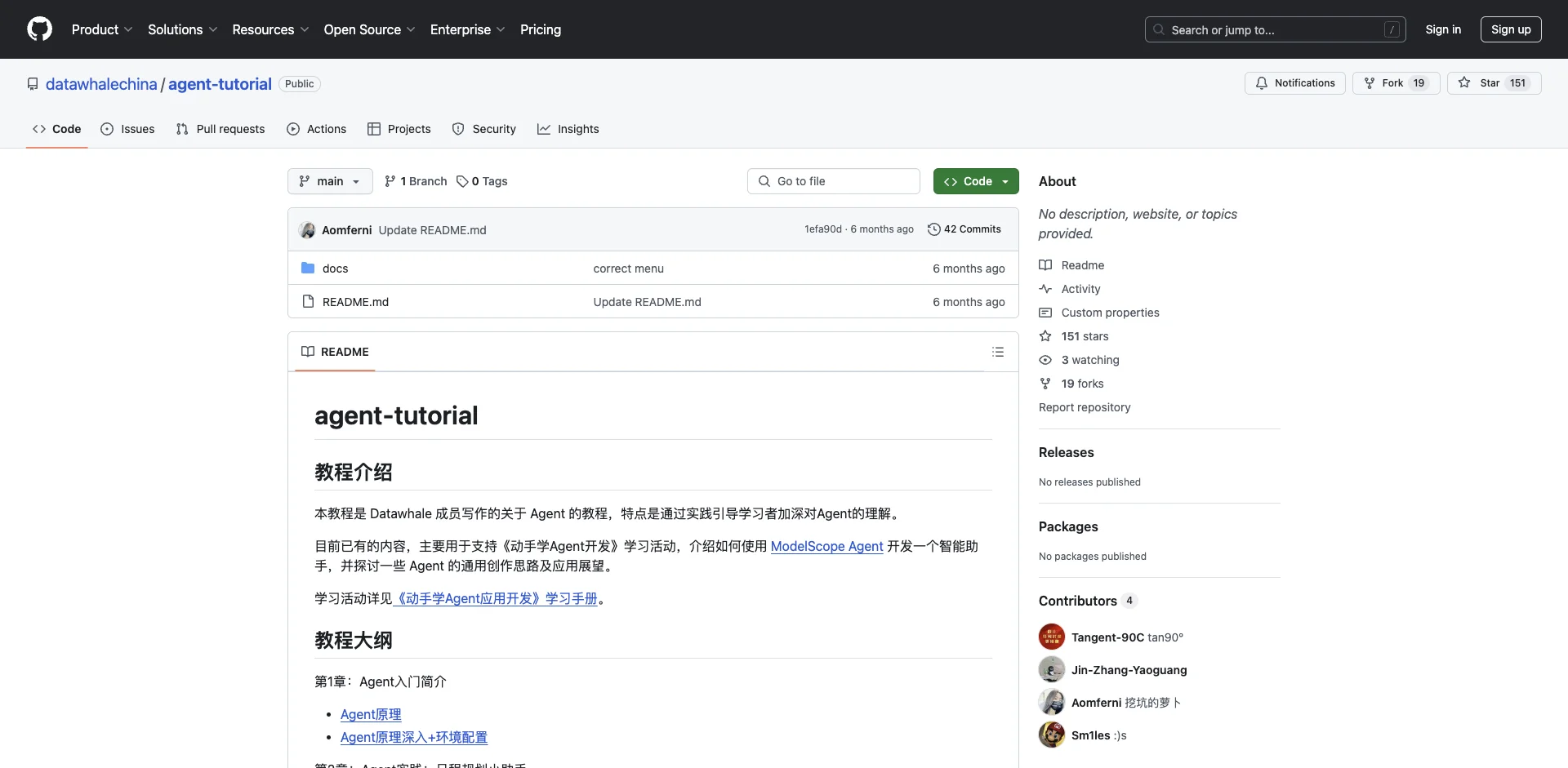Click Report repository
This screenshot has width=1568, height=768.
click(x=1085, y=407)
